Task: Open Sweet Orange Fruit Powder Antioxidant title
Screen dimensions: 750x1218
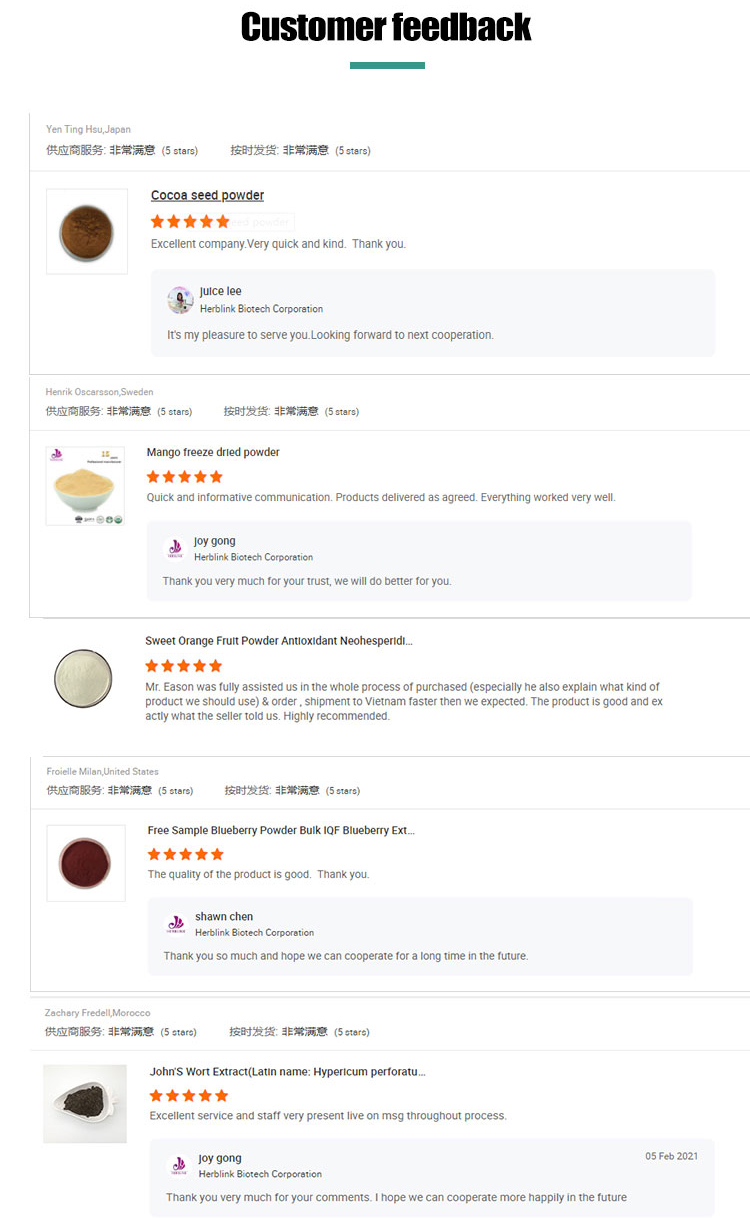Action: coord(278,641)
